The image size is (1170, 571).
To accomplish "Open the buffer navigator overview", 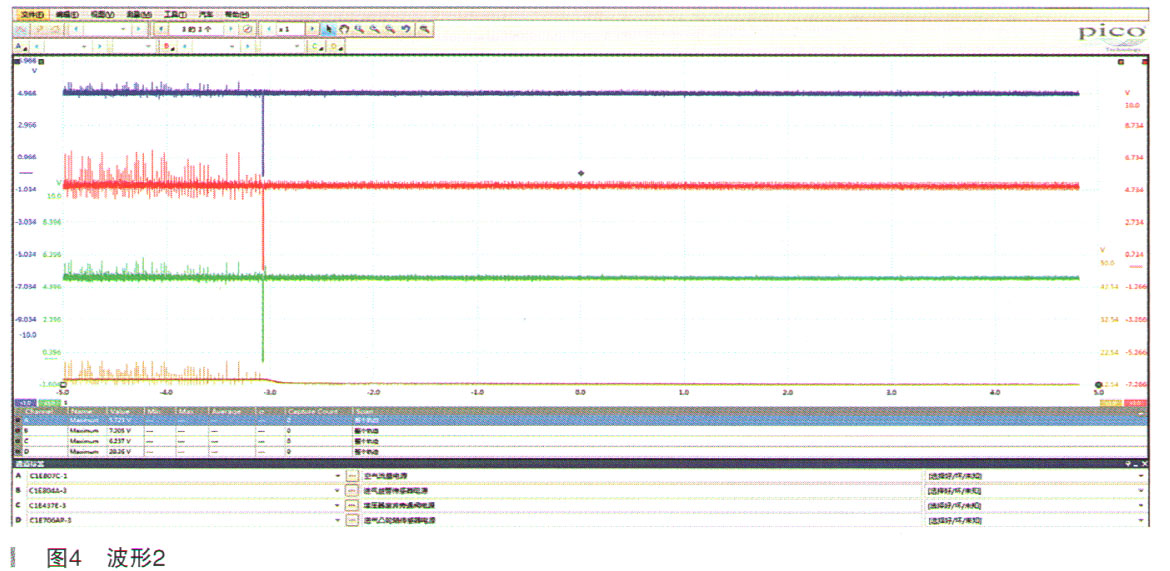I will point(248,29).
